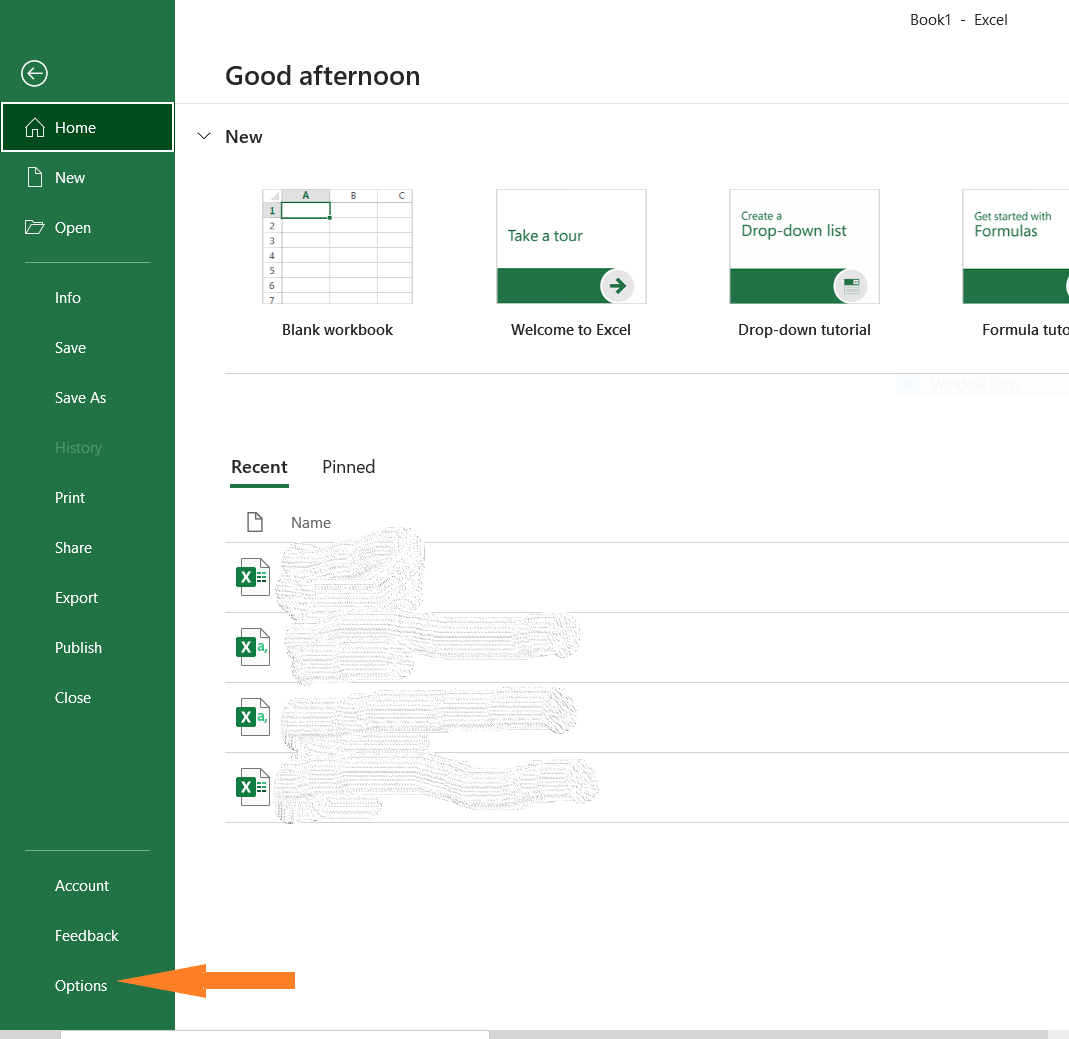Click the Open folder icon in sidebar

[x=35, y=227]
